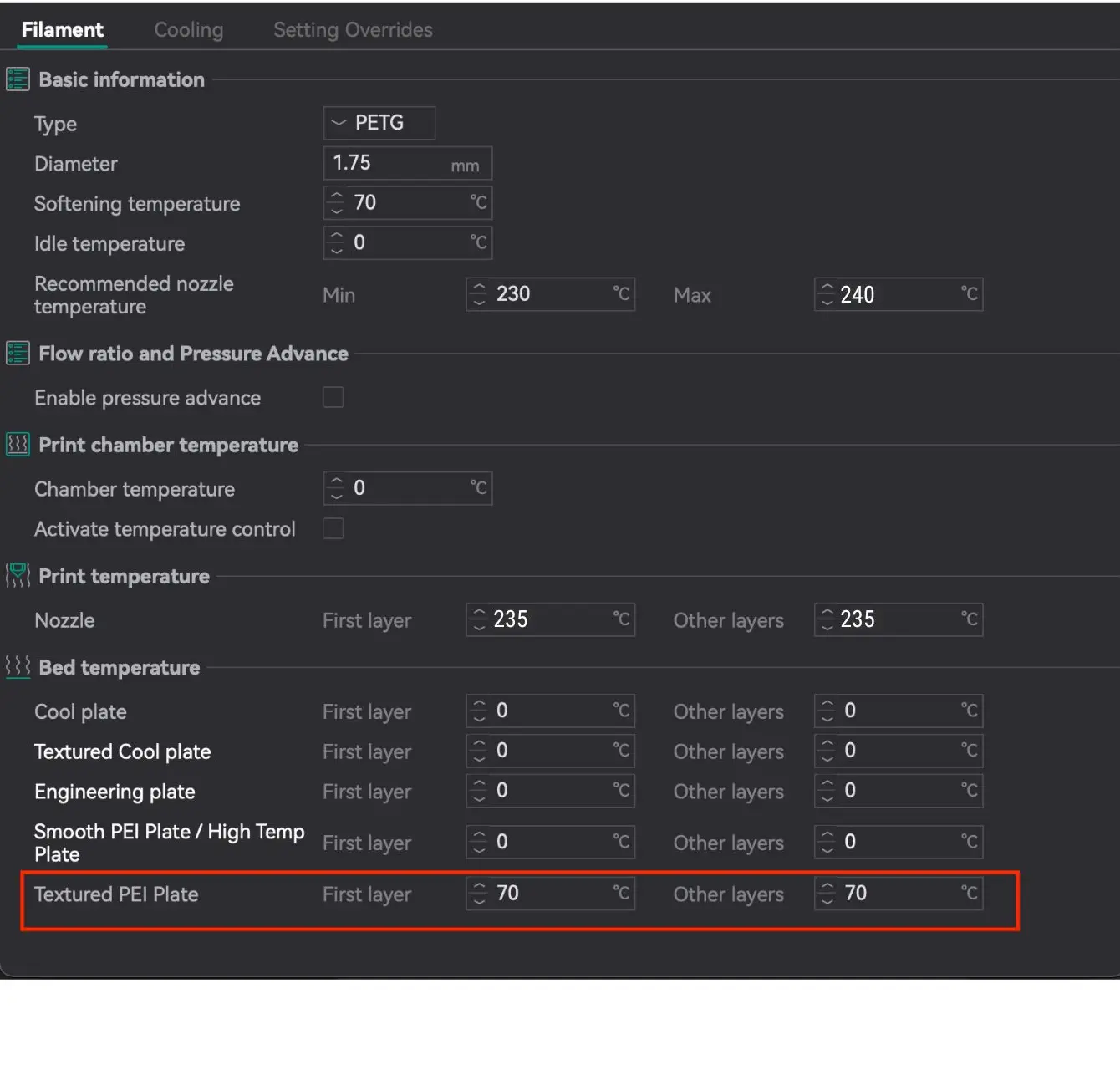
Task: Enable pressure advance checkbox
Action: tap(333, 397)
